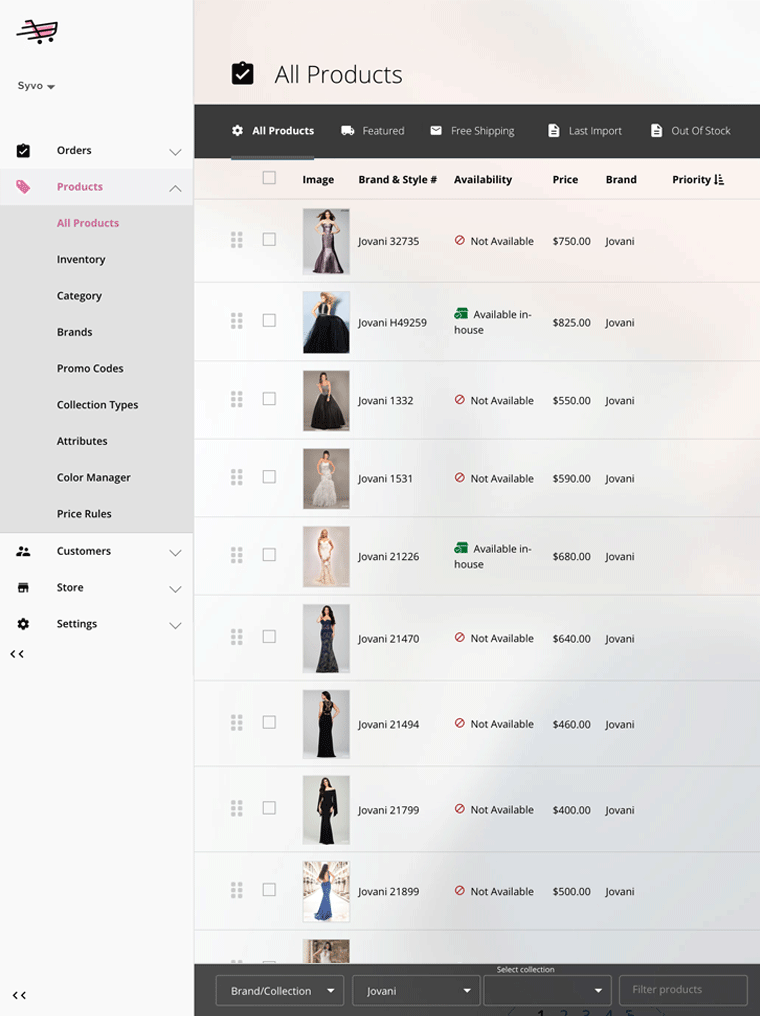Open the Brands sidebar link

tap(75, 332)
